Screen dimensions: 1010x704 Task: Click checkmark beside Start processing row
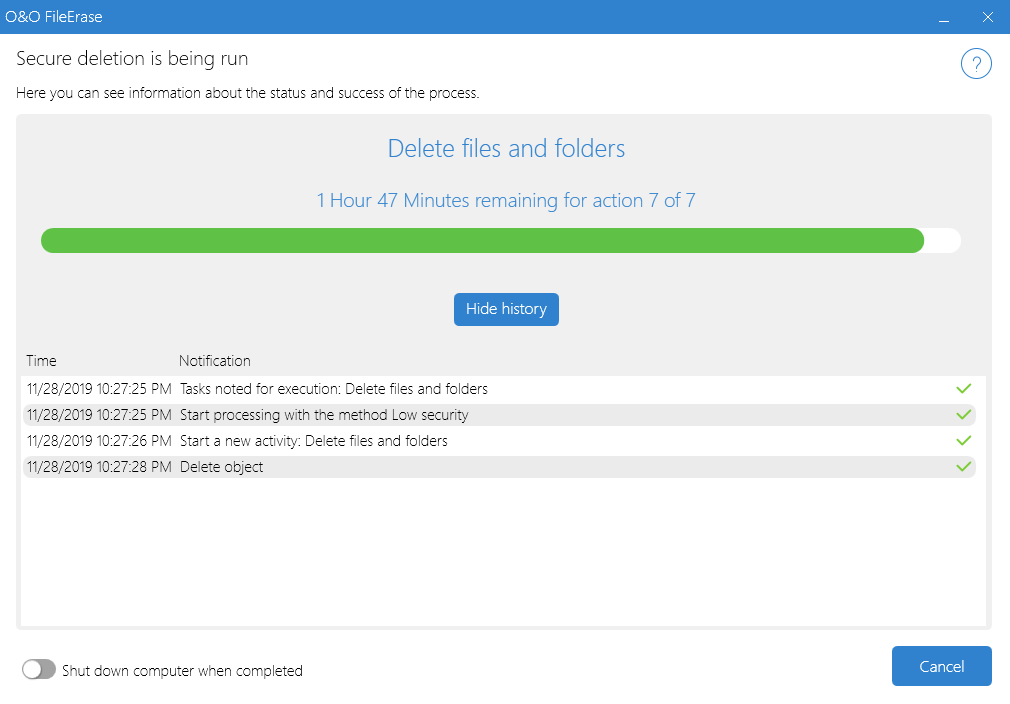coord(964,414)
